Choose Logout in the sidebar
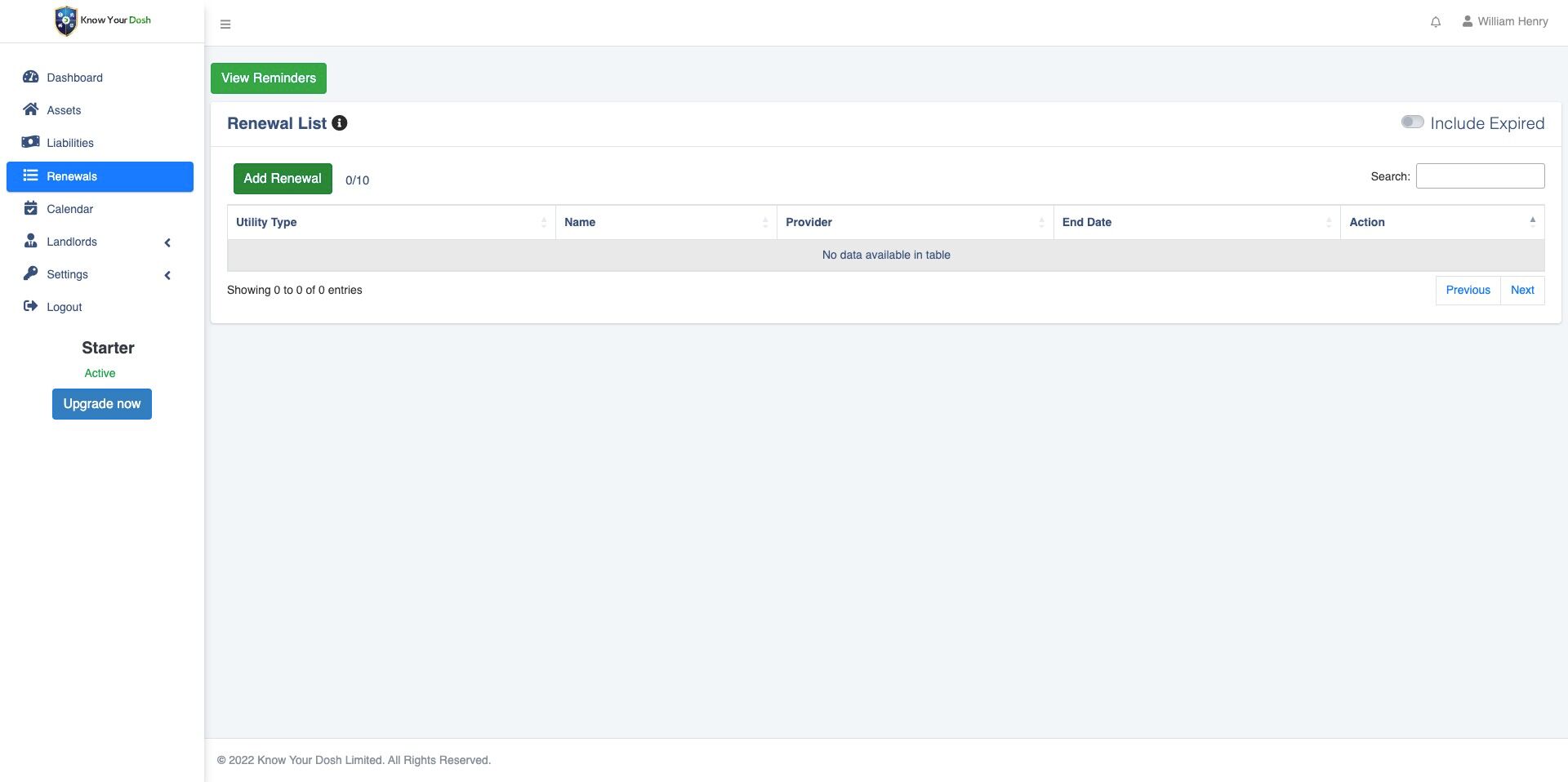The image size is (1568, 782). [x=100, y=307]
